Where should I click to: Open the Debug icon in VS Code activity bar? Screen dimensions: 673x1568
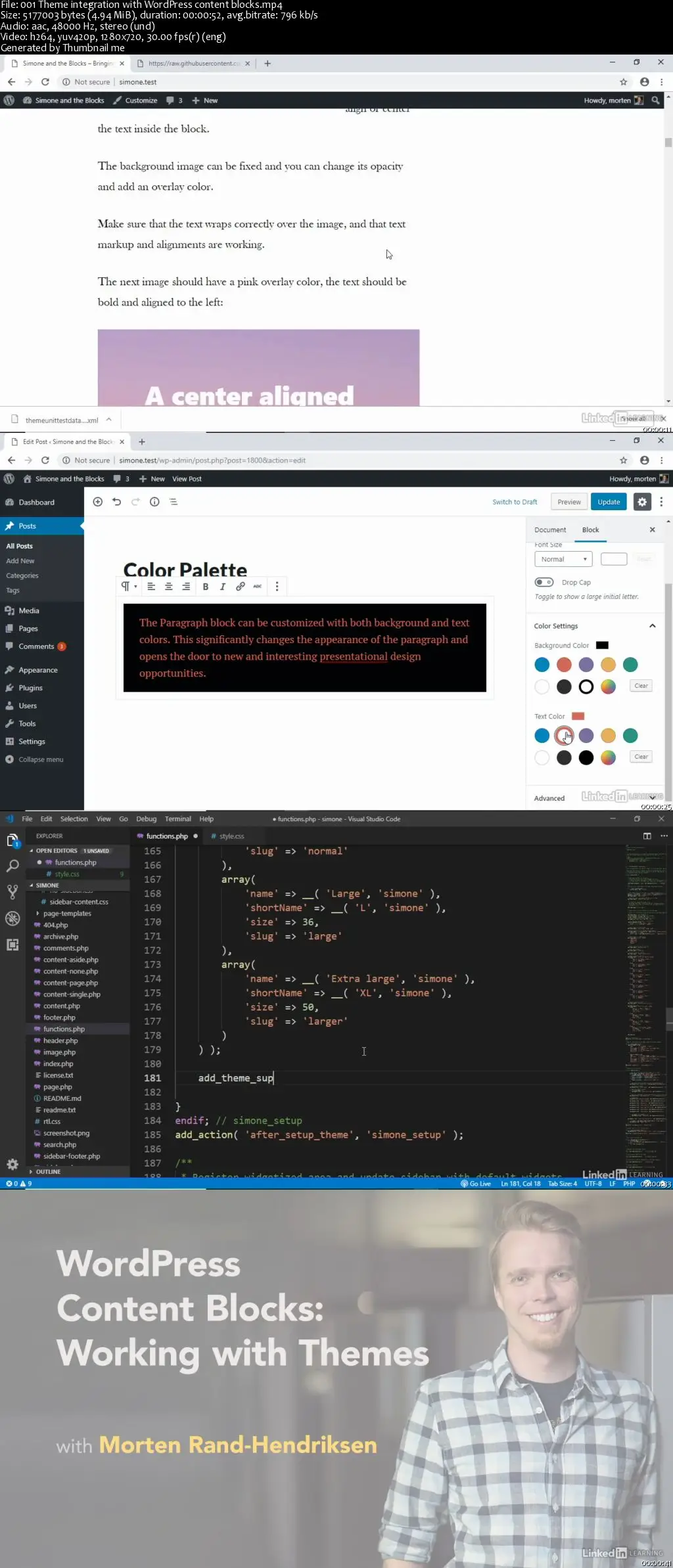[x=12, y=918]
